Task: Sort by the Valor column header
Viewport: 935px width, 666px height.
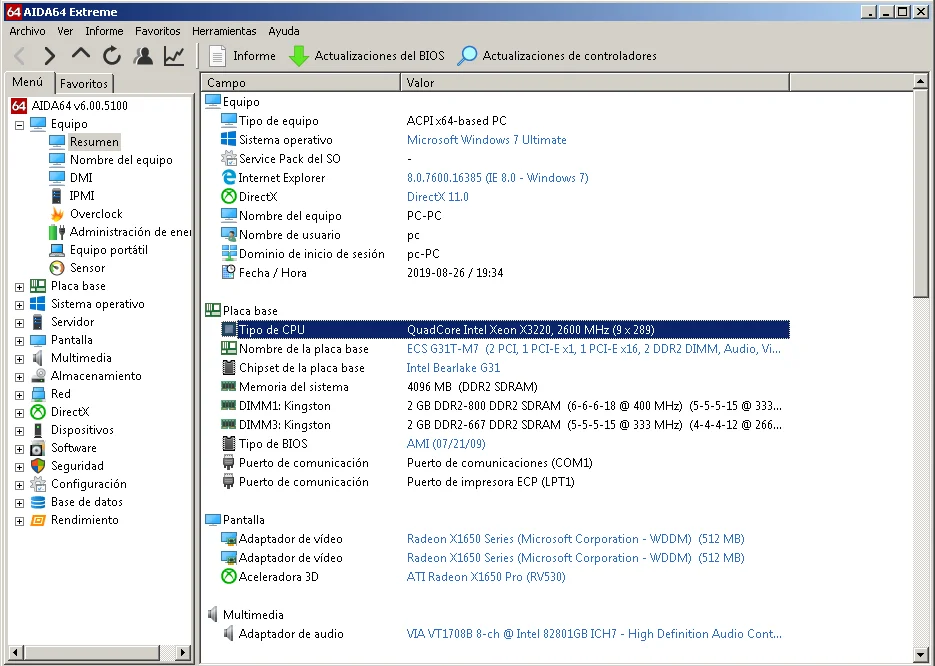Action: [x=595, y=82]
